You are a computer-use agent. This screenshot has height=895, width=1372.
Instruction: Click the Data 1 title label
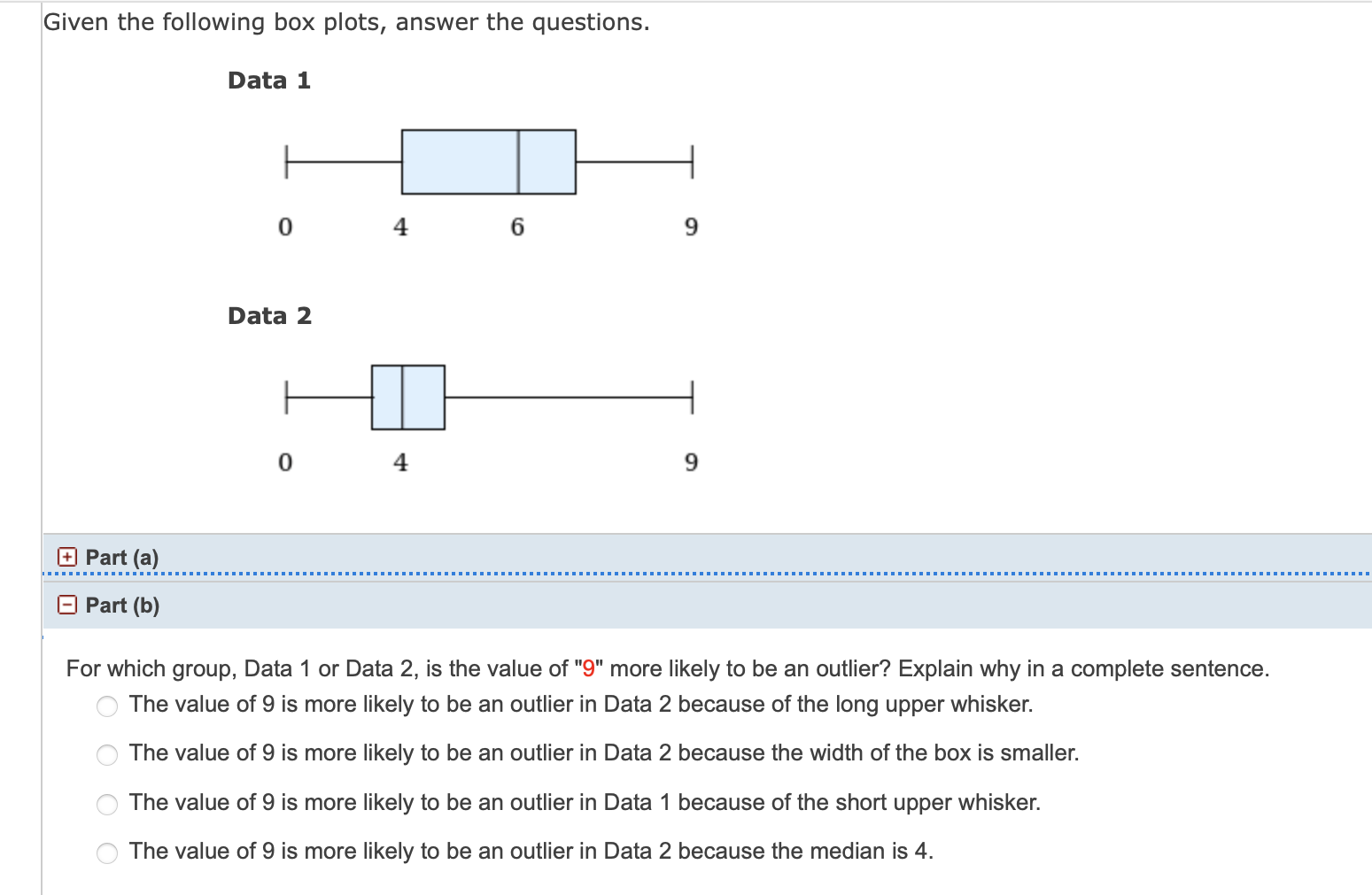click(270, 80)
